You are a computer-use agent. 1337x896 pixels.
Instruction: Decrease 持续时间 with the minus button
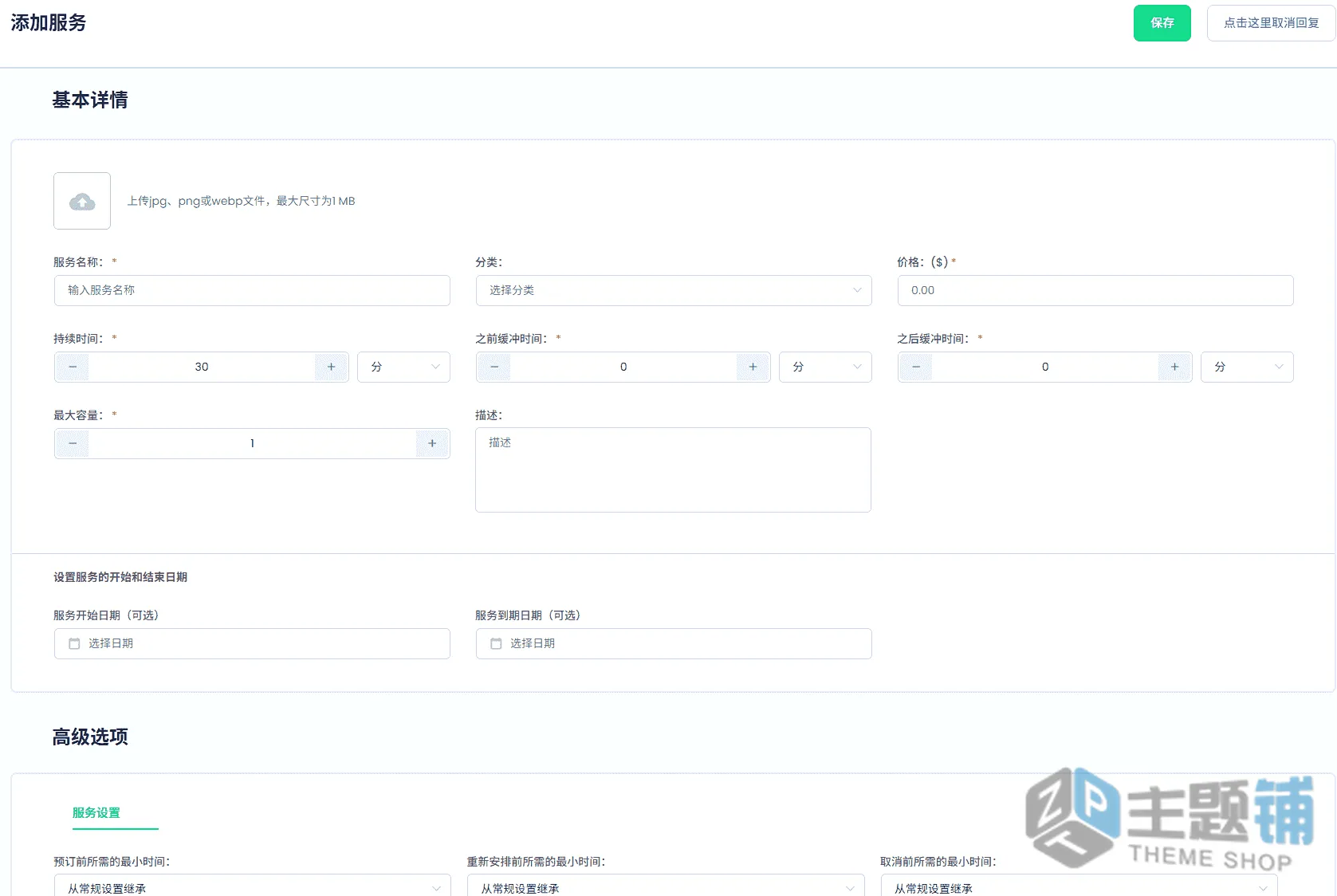pos(73,367)
